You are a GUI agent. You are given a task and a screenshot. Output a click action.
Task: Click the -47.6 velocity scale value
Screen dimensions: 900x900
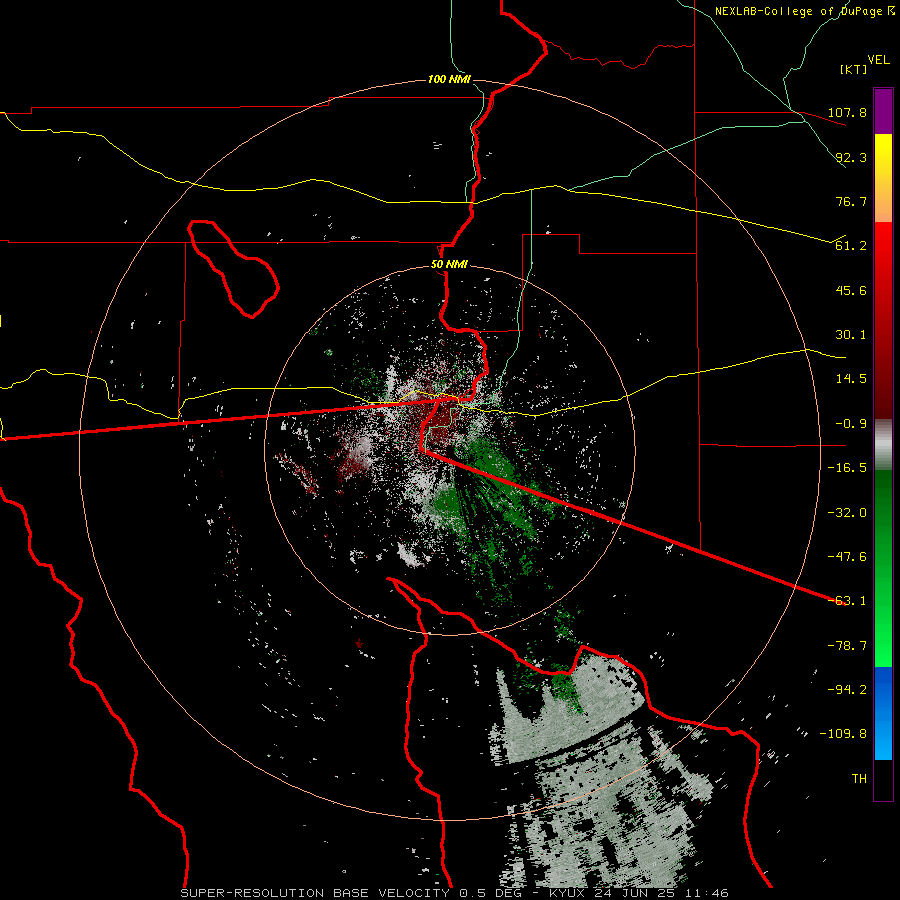coord(847,557)
